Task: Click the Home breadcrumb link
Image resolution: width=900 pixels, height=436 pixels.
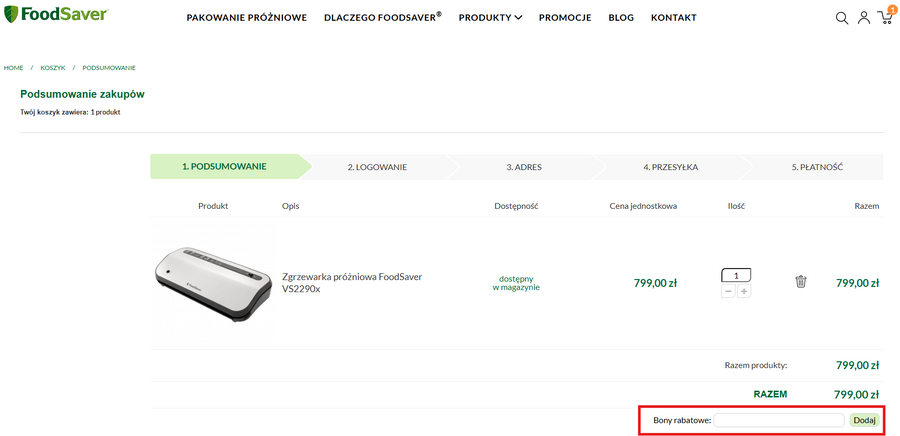Action: (x=13, y=67)
